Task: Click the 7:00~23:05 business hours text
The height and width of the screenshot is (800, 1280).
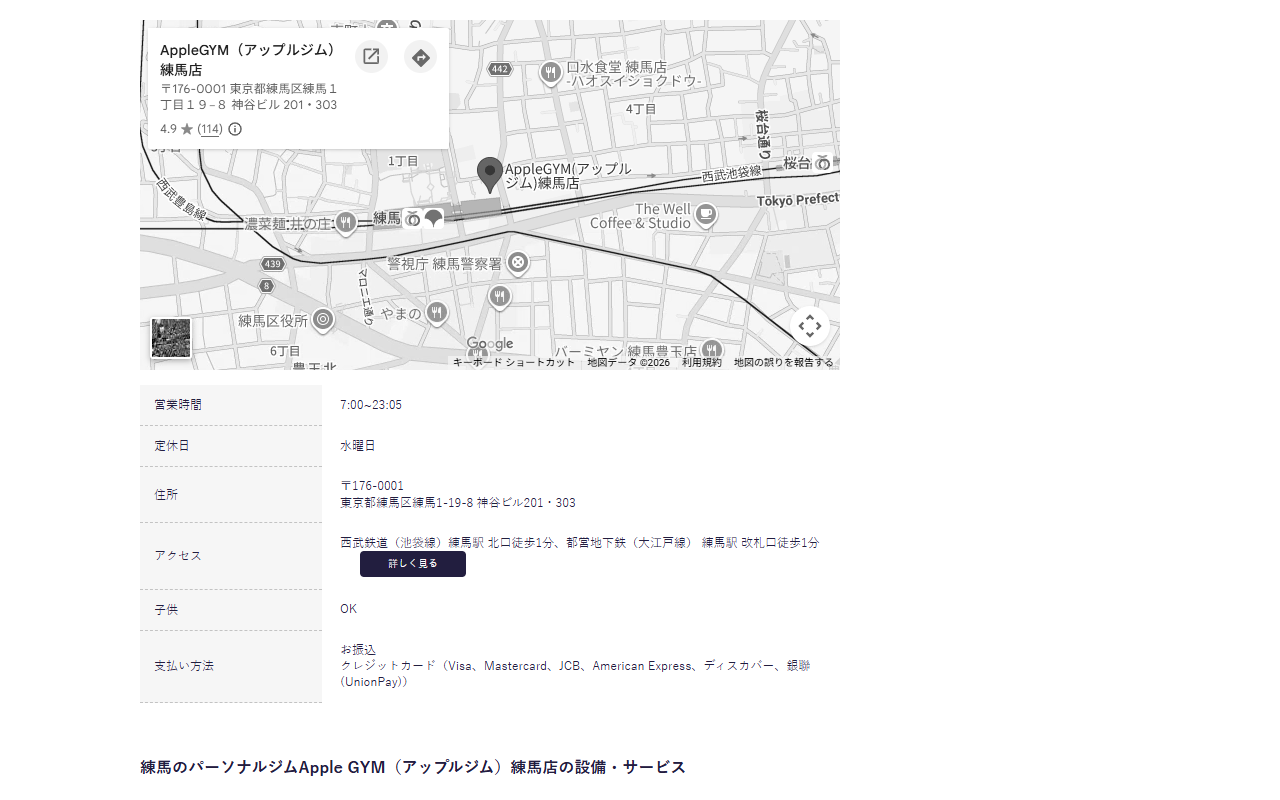Action: [371, 405]
